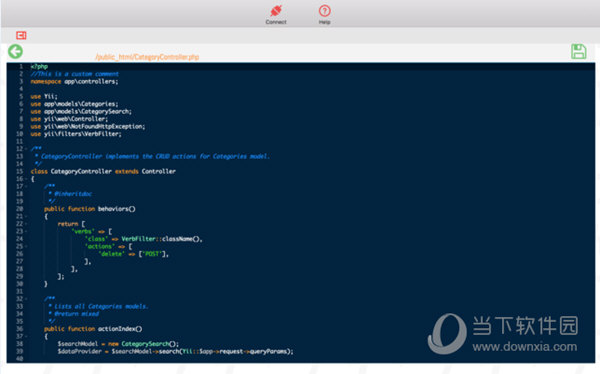This screenshot has height=374, width=600.
Task: Collapse the behaviors function fold at line 21
Action: point(26,216)
